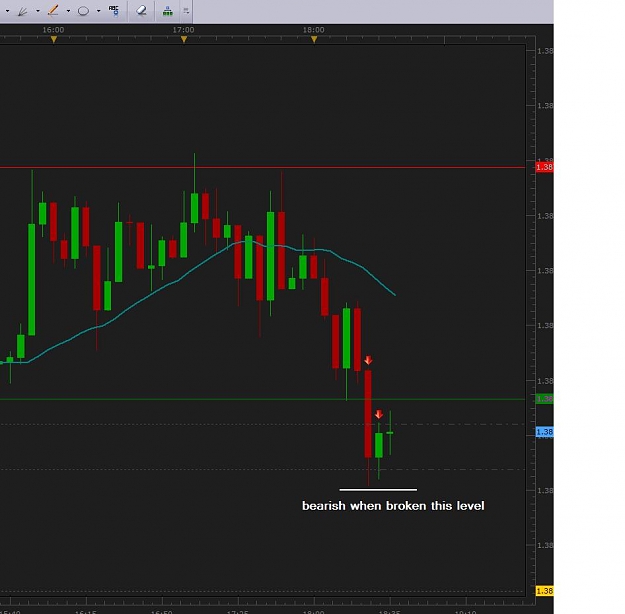Click the blue current price label

(544, 432)
